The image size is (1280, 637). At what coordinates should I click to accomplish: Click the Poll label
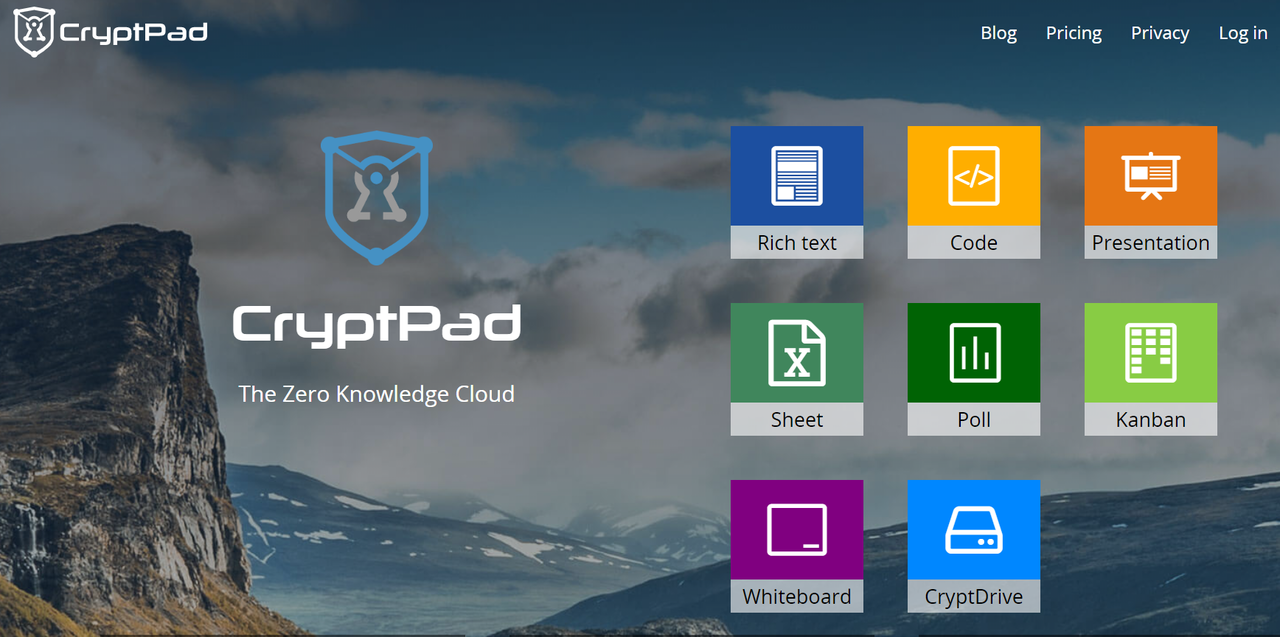974,420
